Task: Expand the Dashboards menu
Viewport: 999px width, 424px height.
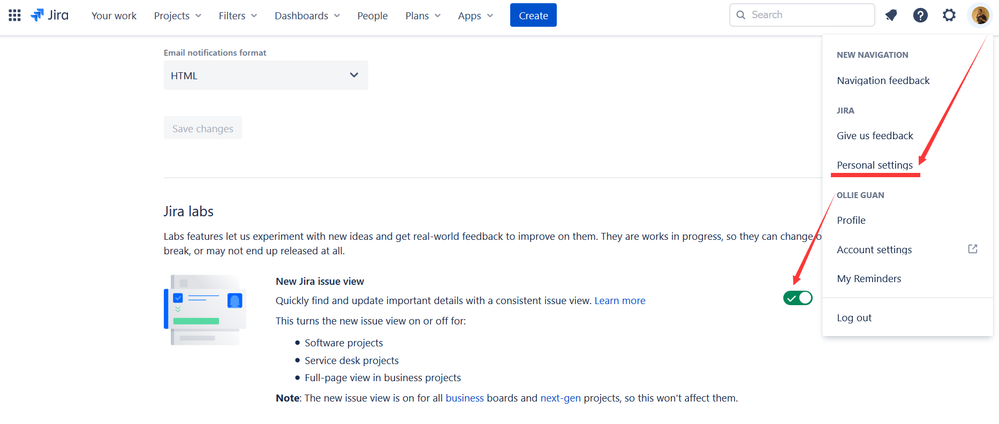Action: click(307, 16)
